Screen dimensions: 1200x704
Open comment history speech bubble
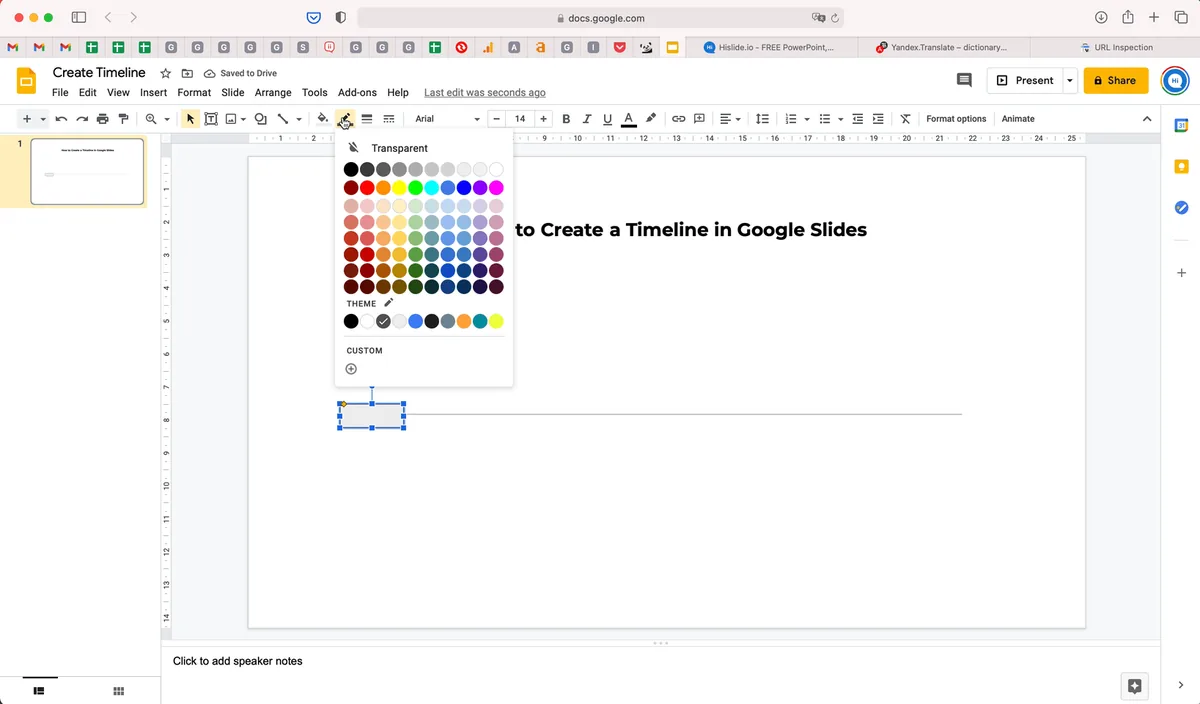(x=964, y=80)
